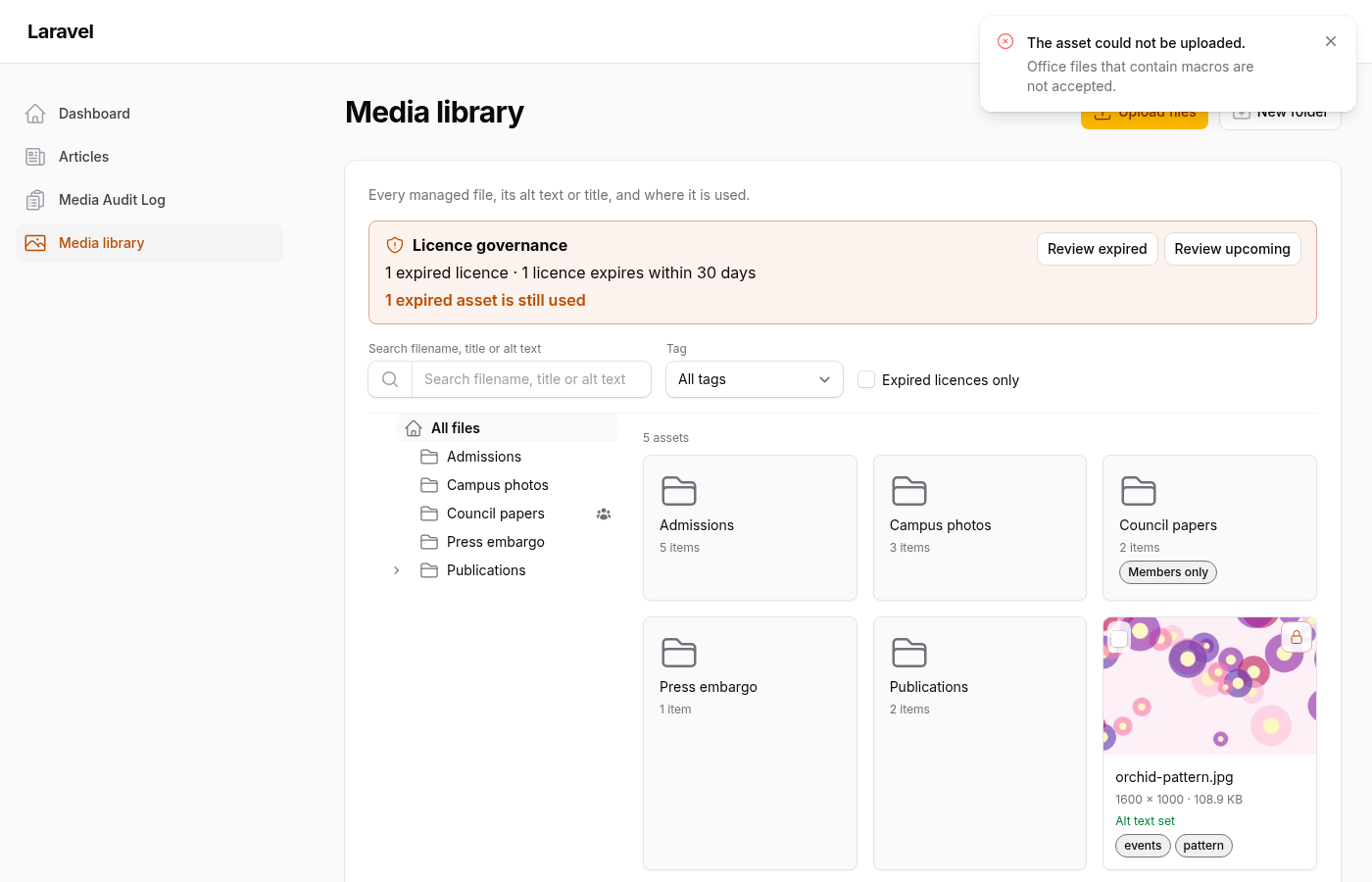This screenshot has height=882, width=1372.
Task: Click the home icon beside All files
Action: click(x=414, y=428)
